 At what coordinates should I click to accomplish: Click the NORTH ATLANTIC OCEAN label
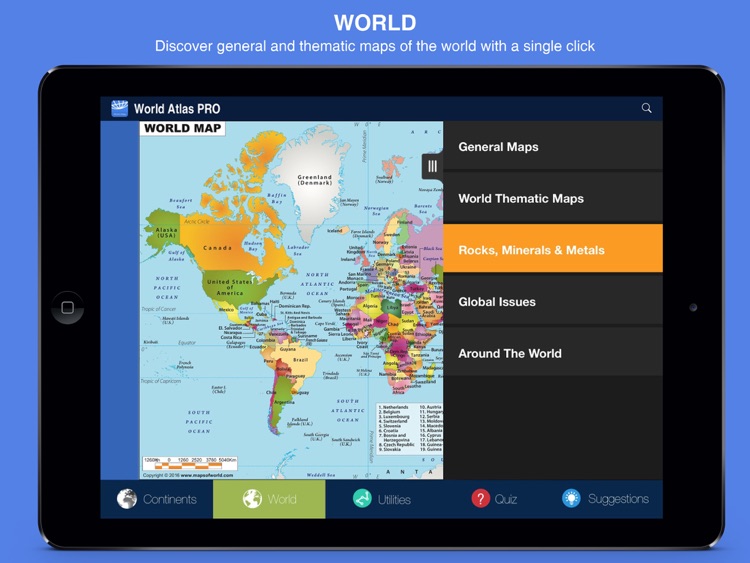coord(318,284)
